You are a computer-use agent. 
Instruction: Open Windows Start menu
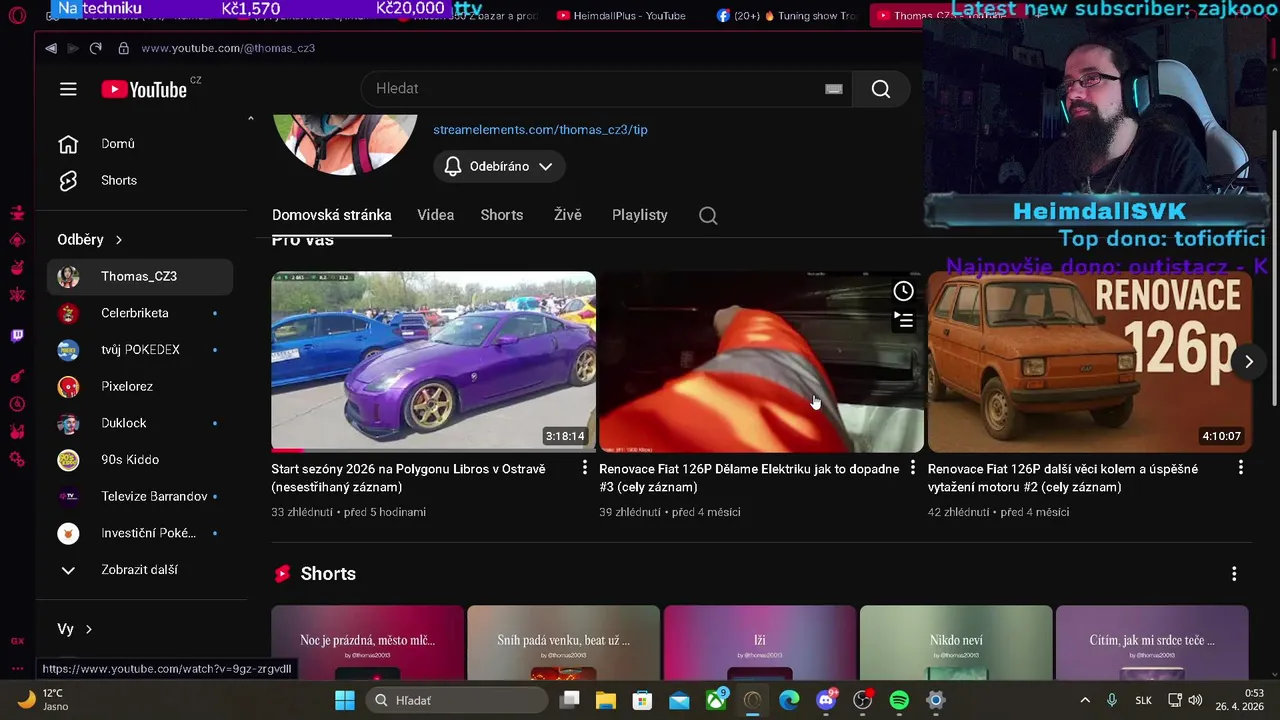tap(344, 700)
